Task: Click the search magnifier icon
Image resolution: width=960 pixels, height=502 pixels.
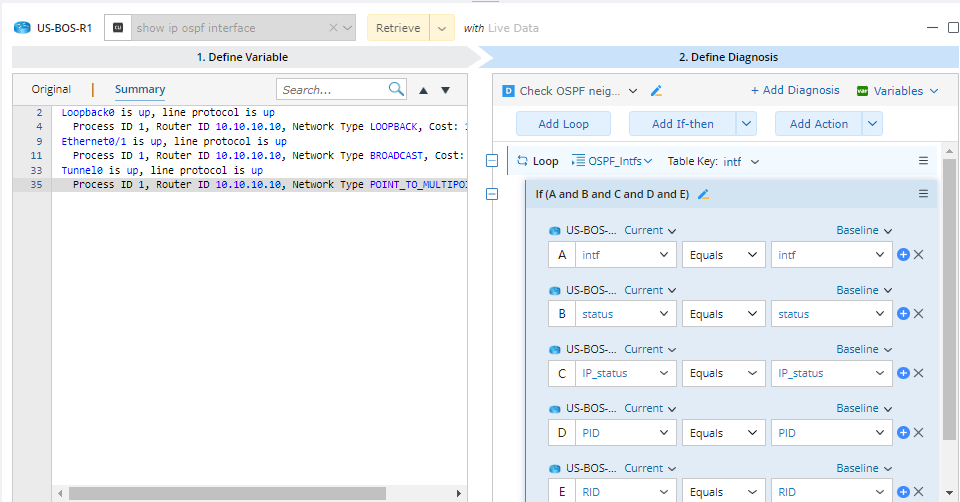Action: 397,89
